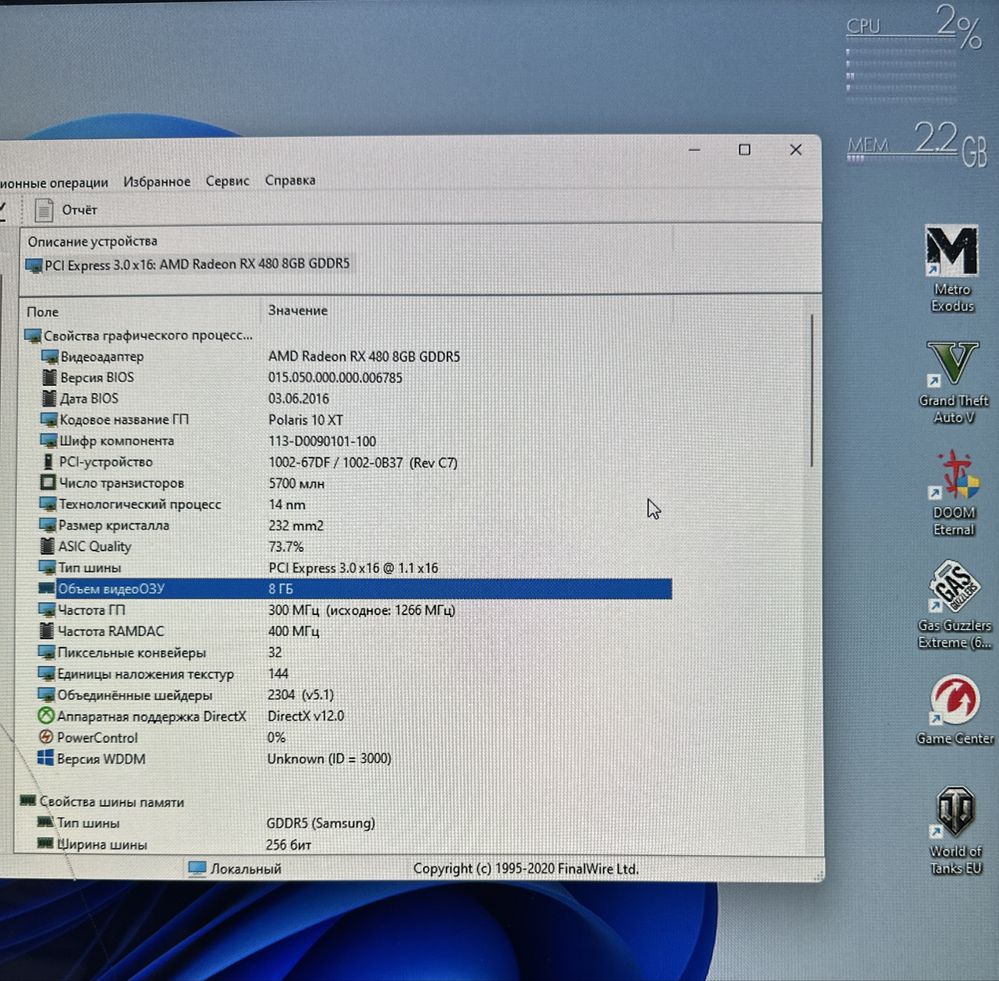
Task: Click the 73.7% ASIC Quality value
Action: click(285, 547)
